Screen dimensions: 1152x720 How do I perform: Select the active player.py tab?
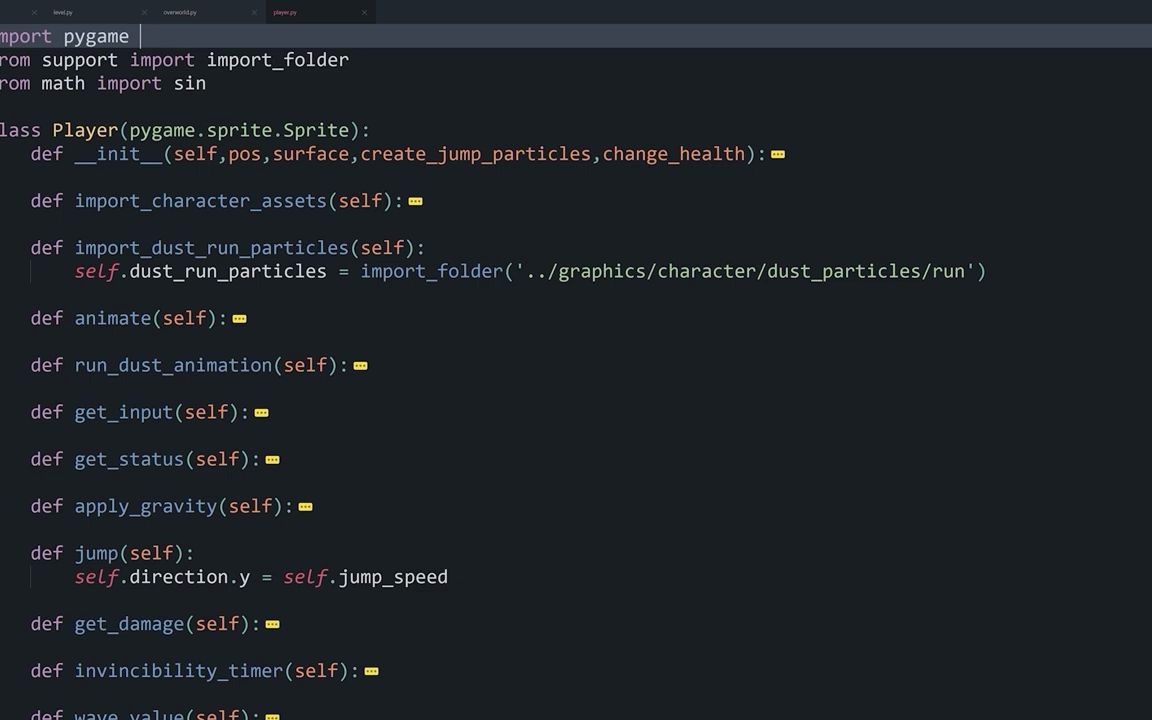point(285,12)
